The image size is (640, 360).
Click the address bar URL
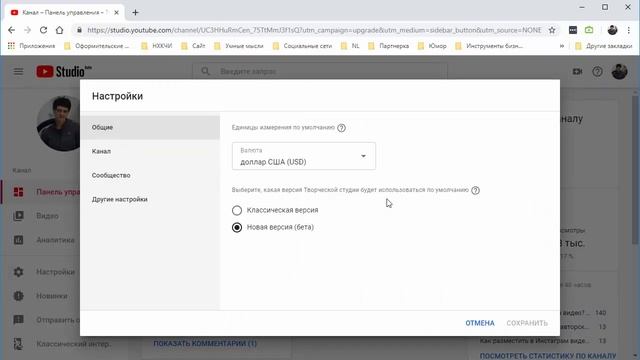[x=314, y=30]
